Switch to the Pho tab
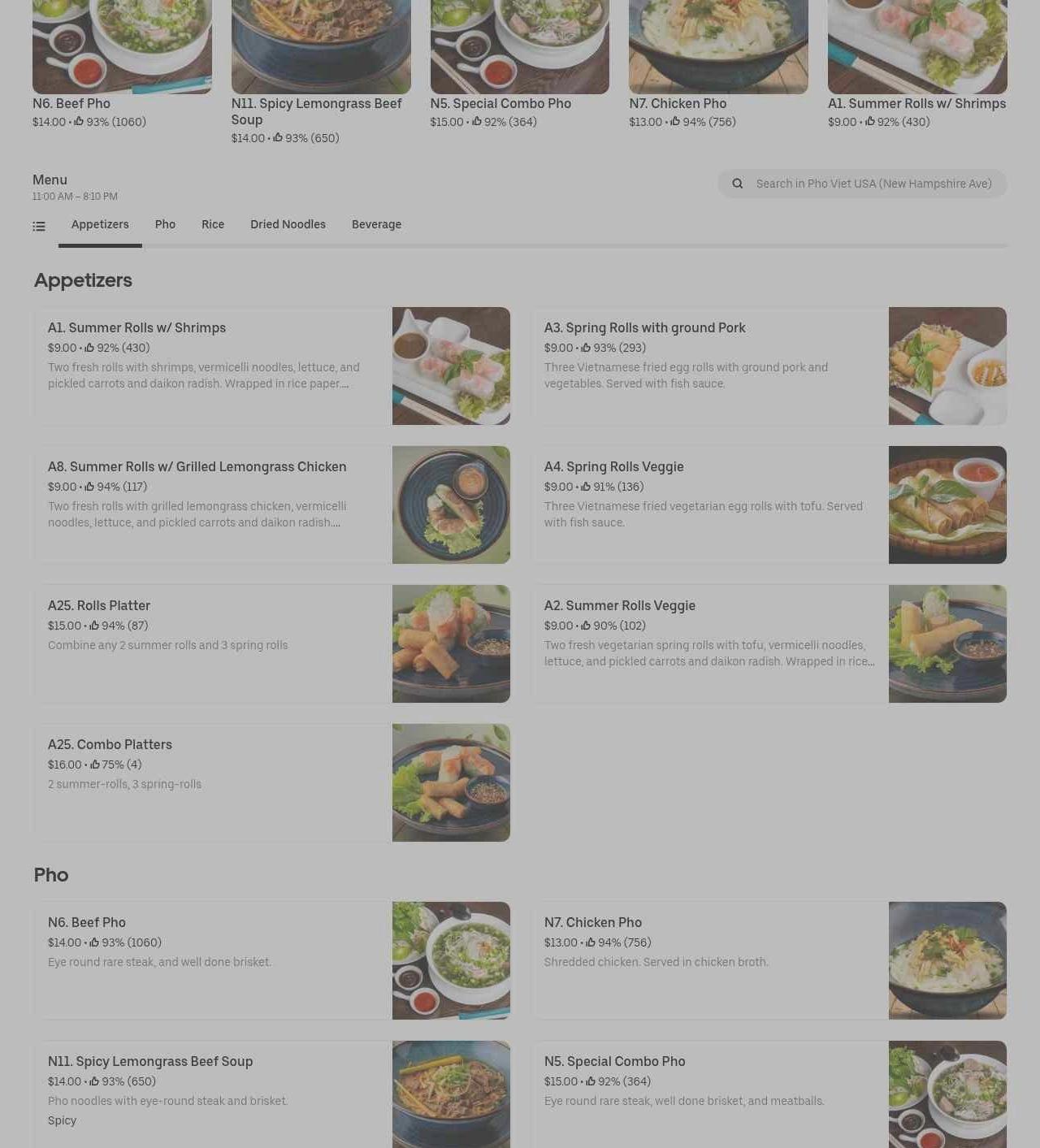This screenshot has height=1148, width=1040. tap(165, 224)
